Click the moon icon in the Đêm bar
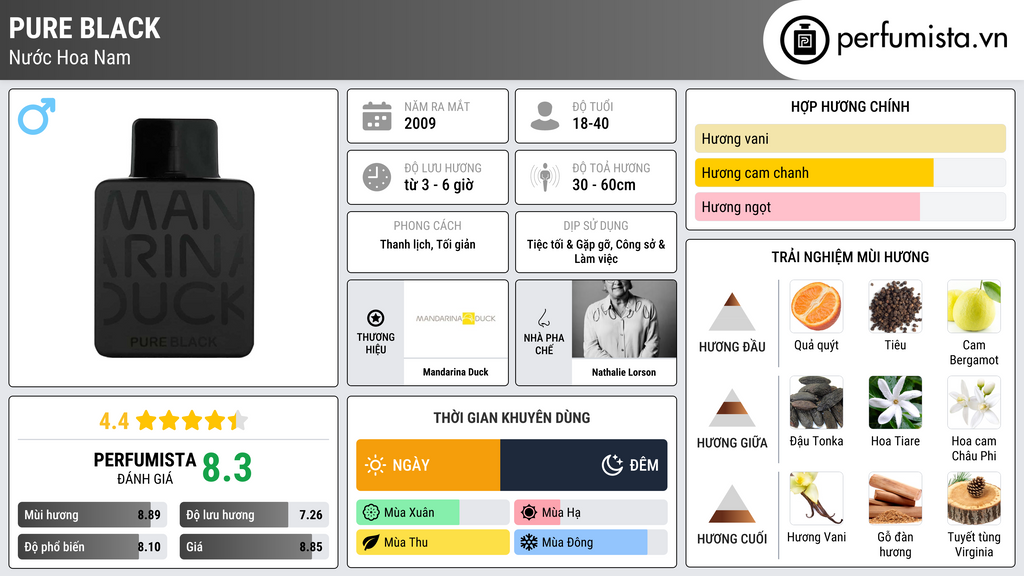Screen dimensions: 1024x576 coord(613,465)
